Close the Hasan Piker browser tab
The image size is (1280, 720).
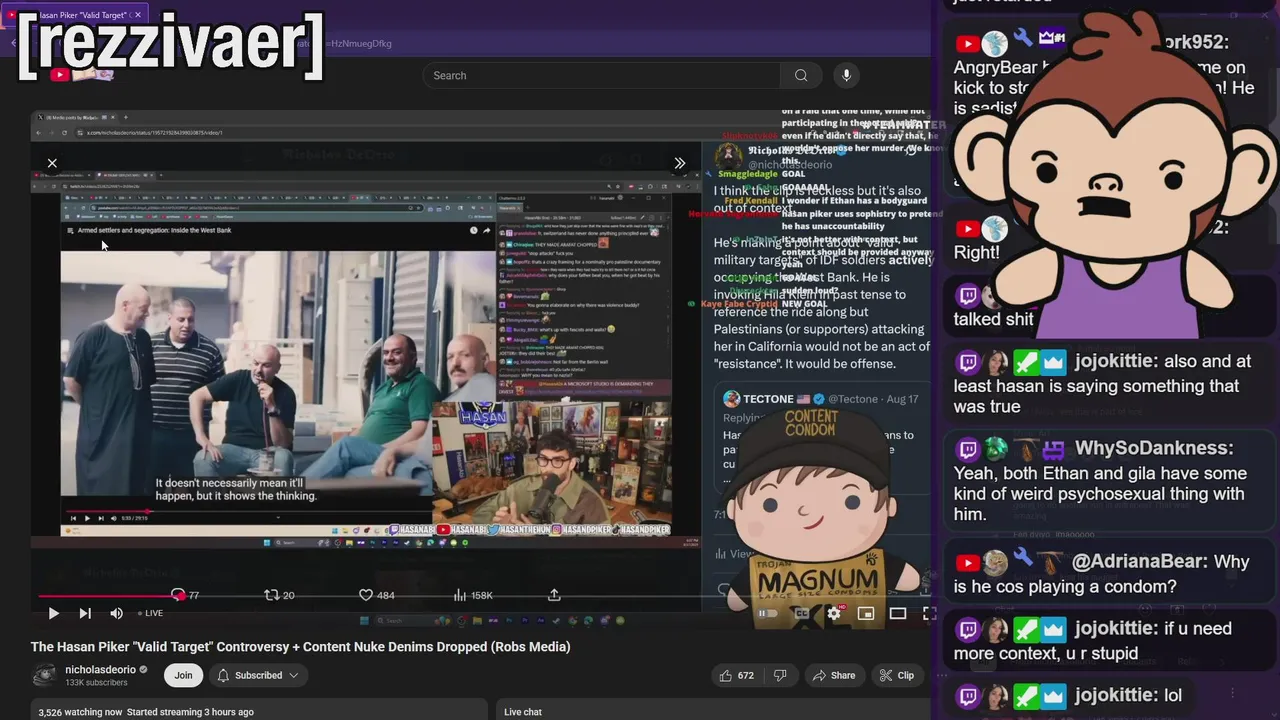[x=137, y=15]
